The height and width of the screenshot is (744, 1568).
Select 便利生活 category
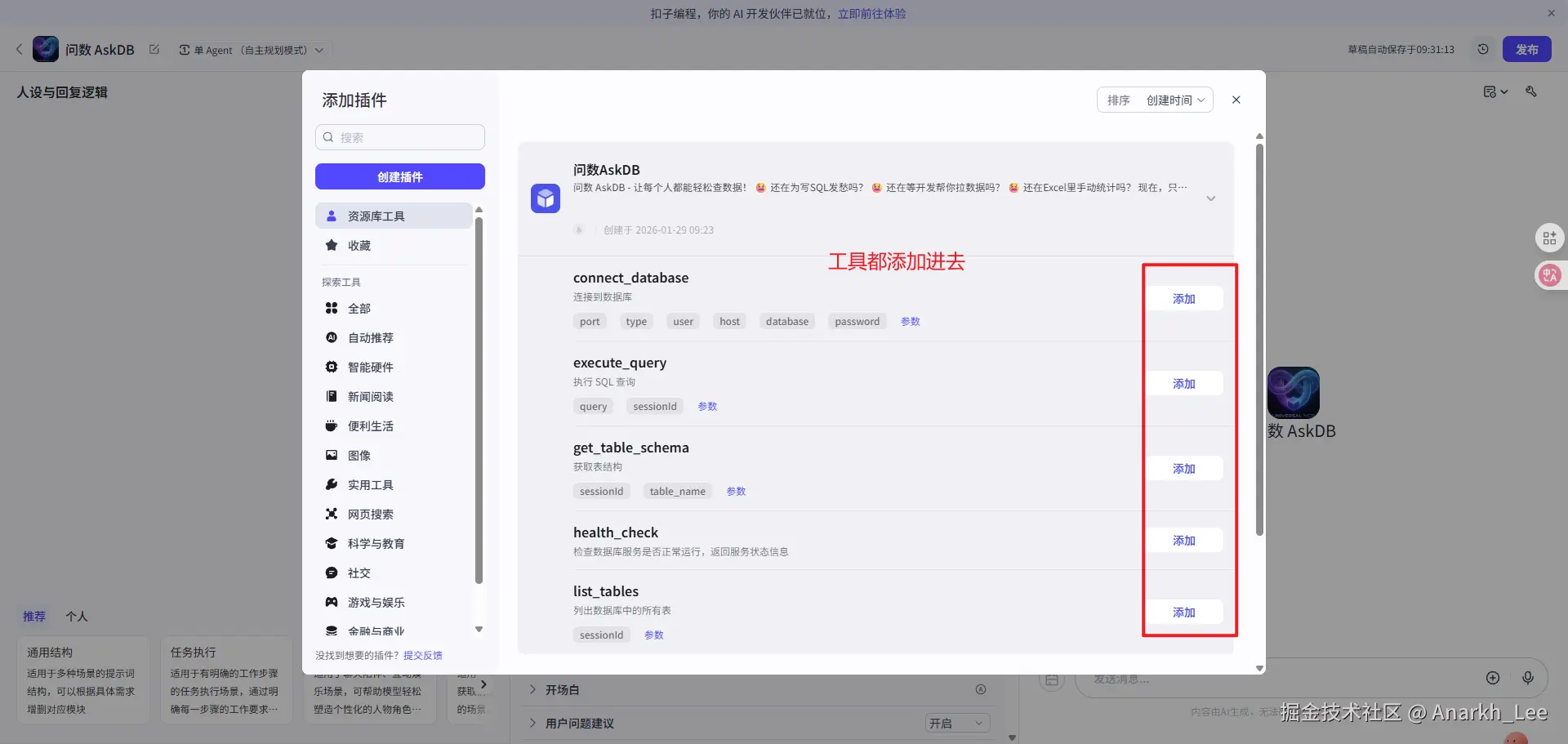point(394,426)
